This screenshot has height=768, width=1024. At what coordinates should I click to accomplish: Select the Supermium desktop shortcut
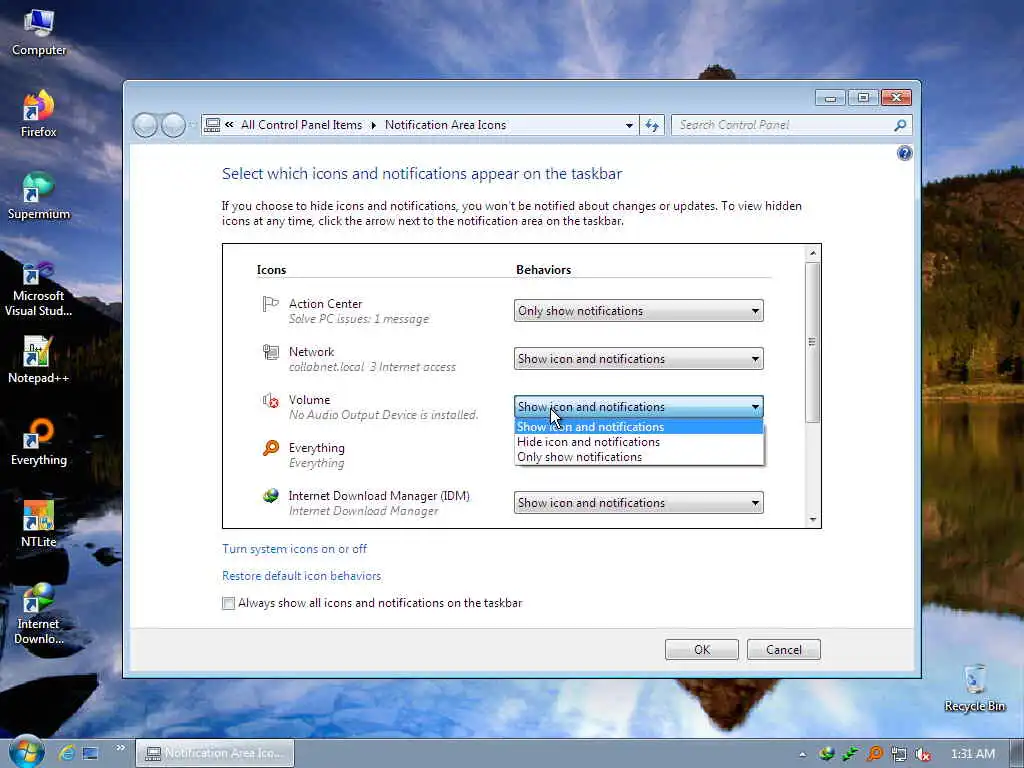(x=38, y=196)
